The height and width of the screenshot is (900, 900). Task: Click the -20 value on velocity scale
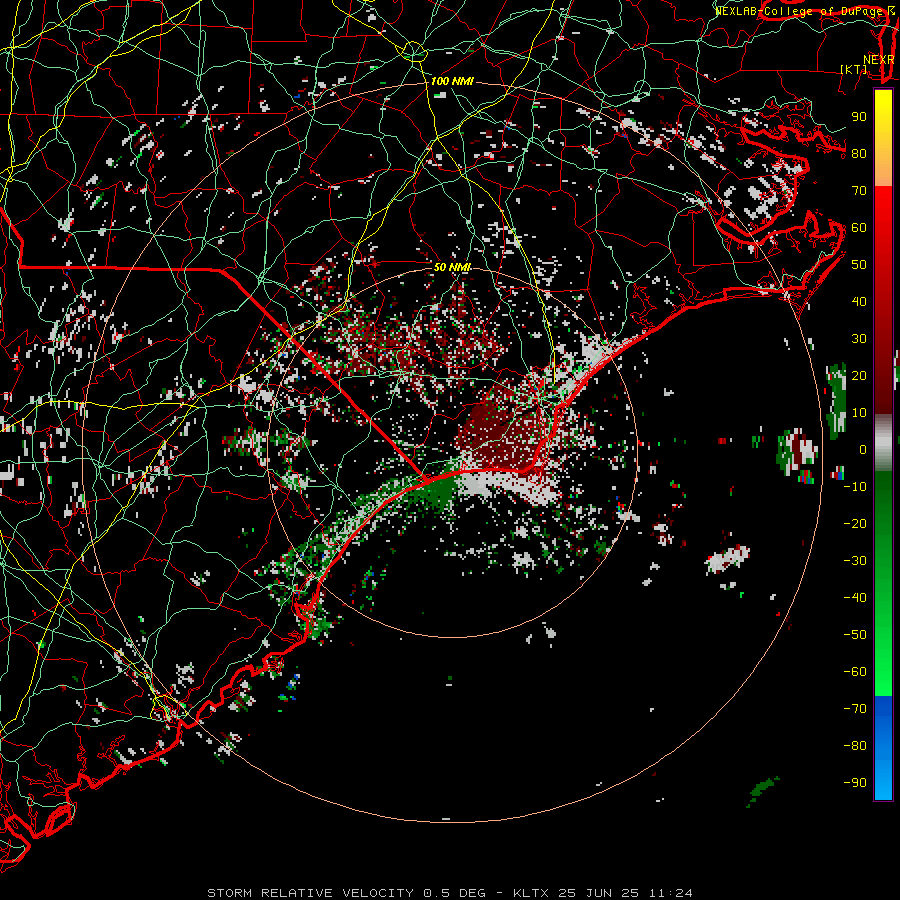click(x=855, y=524)
